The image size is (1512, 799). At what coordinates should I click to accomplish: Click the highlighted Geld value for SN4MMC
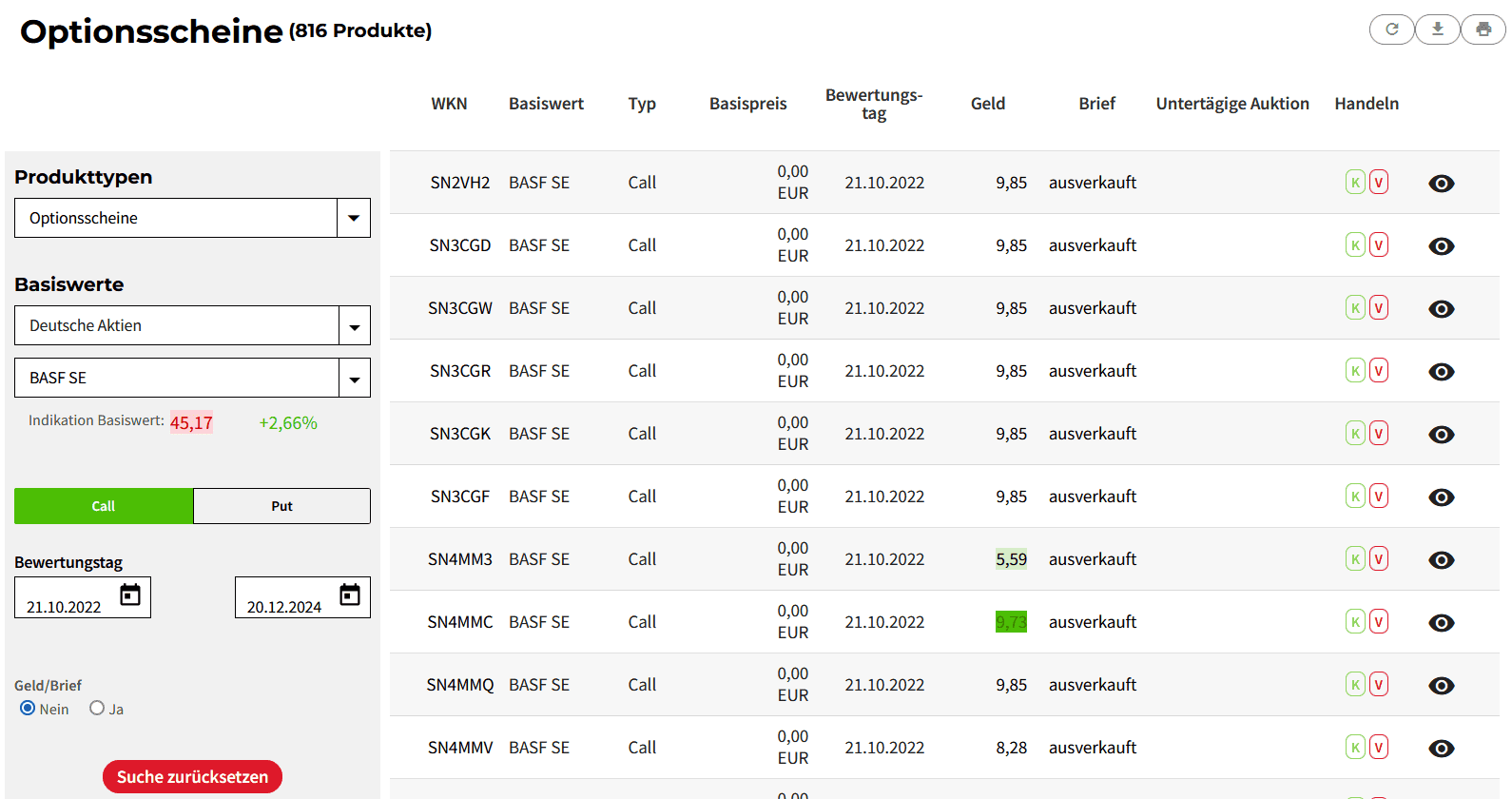(1011, 622)
